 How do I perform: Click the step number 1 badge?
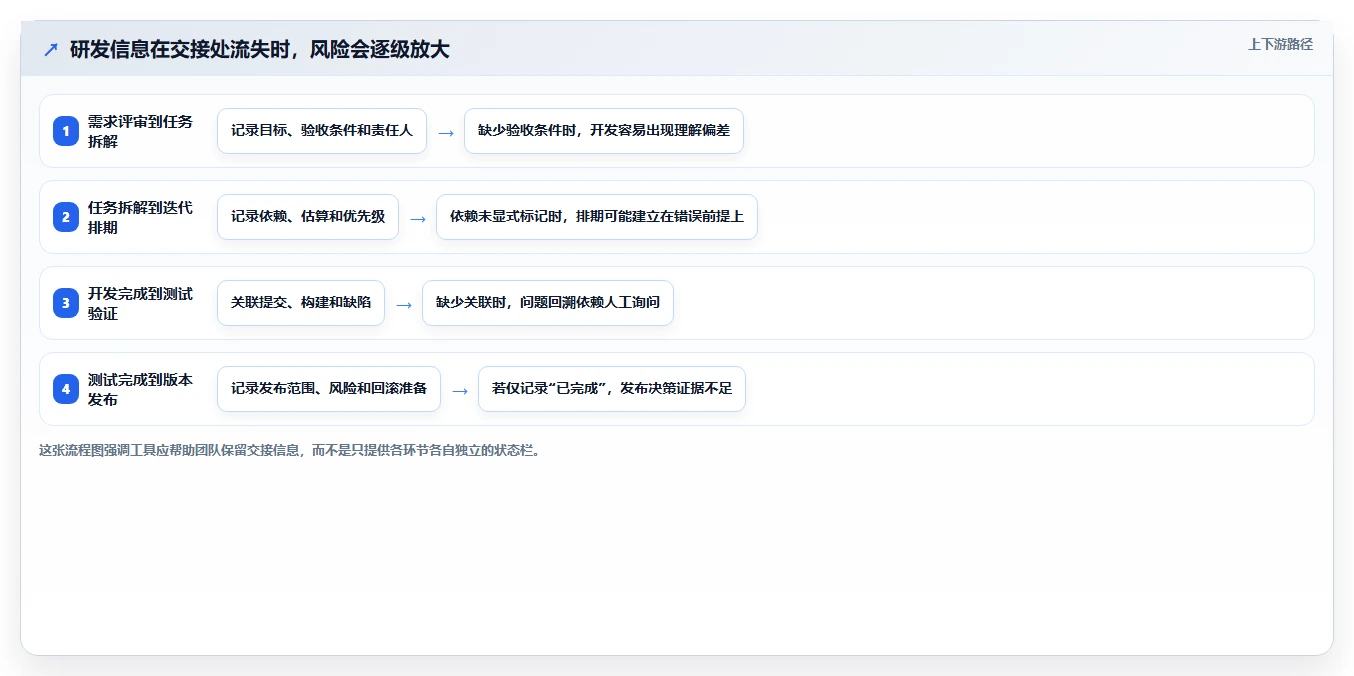pyautogui.click(x=66, y=131)
